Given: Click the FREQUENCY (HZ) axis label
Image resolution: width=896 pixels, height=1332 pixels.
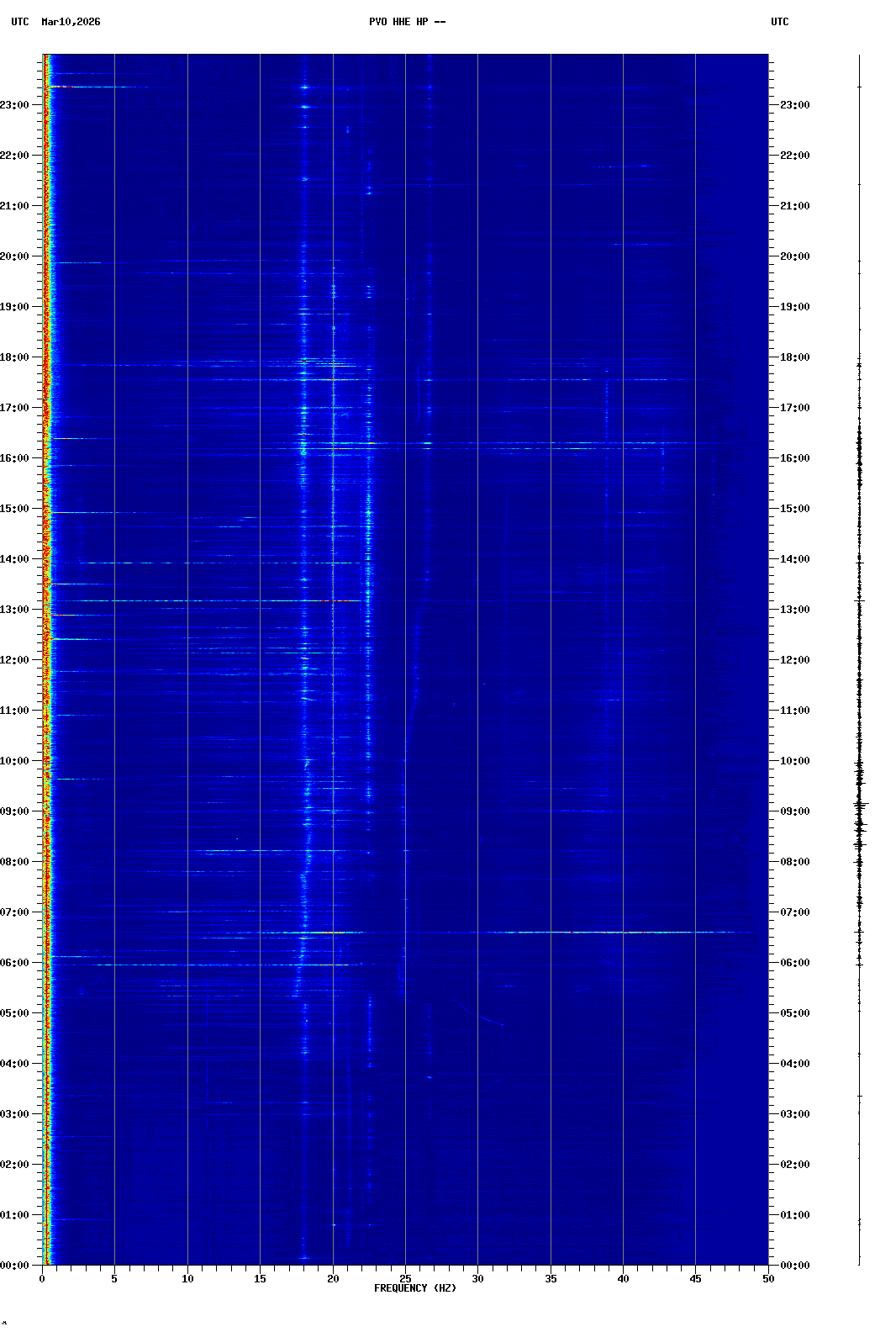Looking at the screenshot, I should click(414, 1288).
